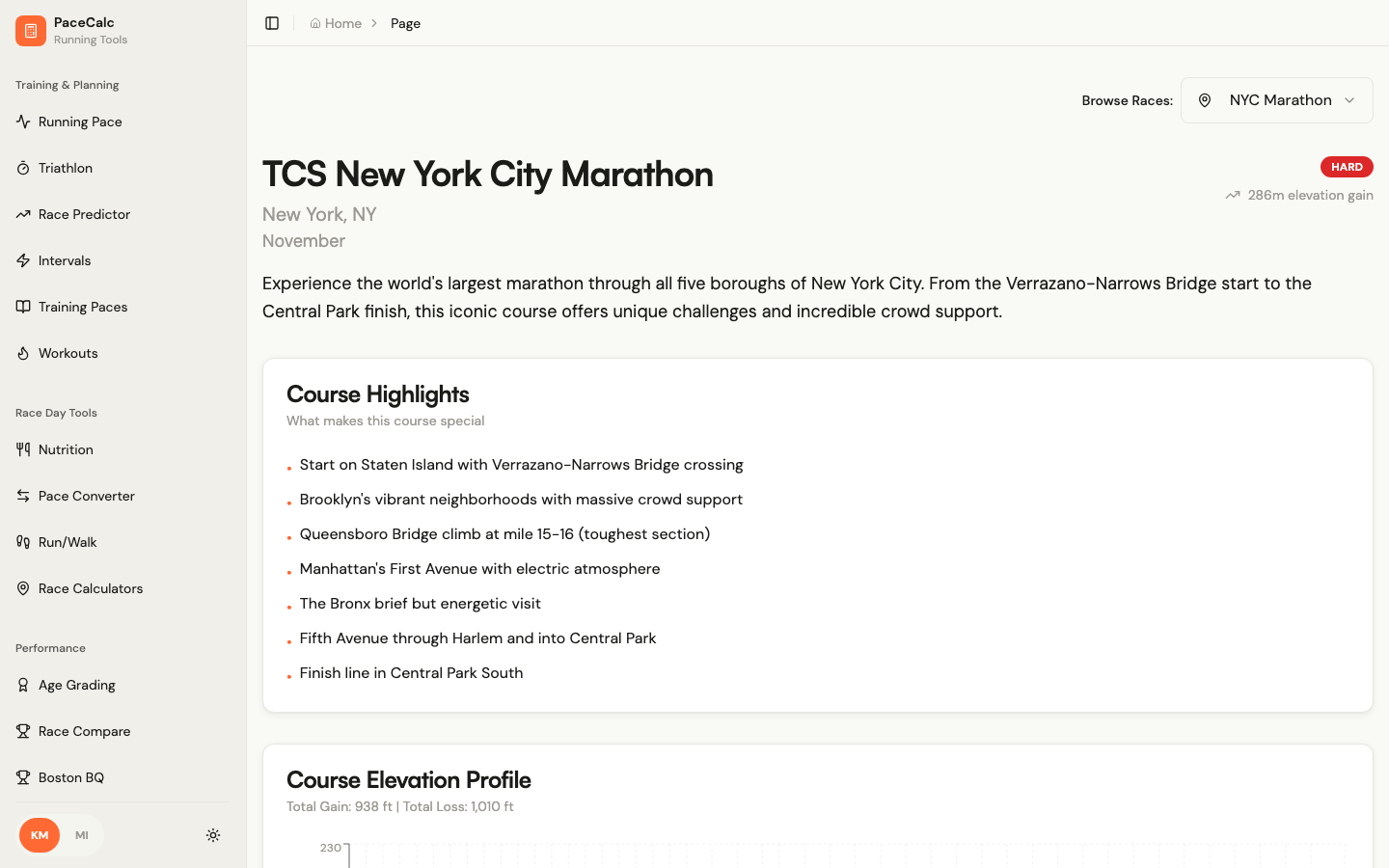
Task: Click the November month text
Action: [304, 241]
